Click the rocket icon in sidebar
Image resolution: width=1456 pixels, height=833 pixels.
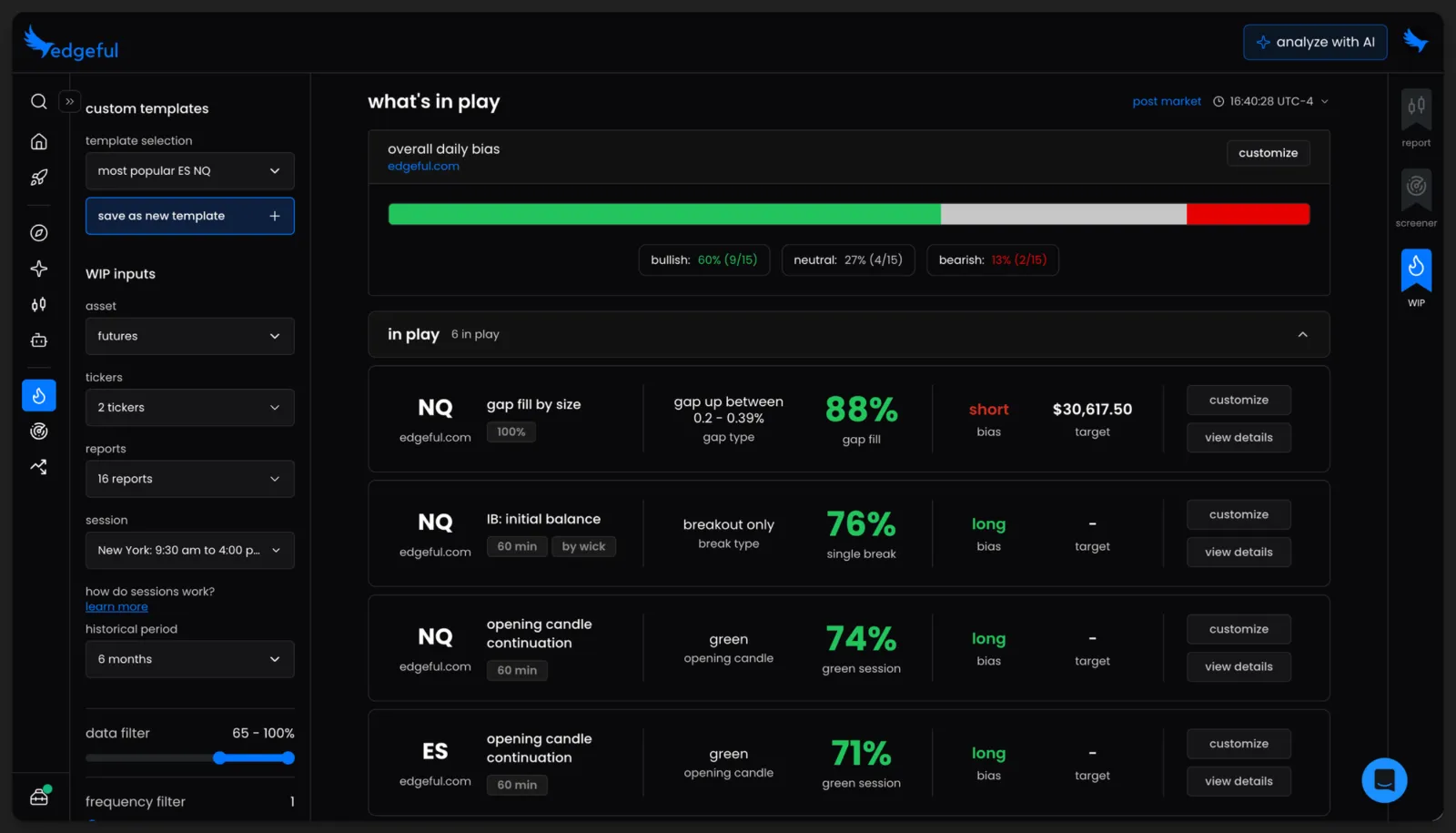coord(38,178)
